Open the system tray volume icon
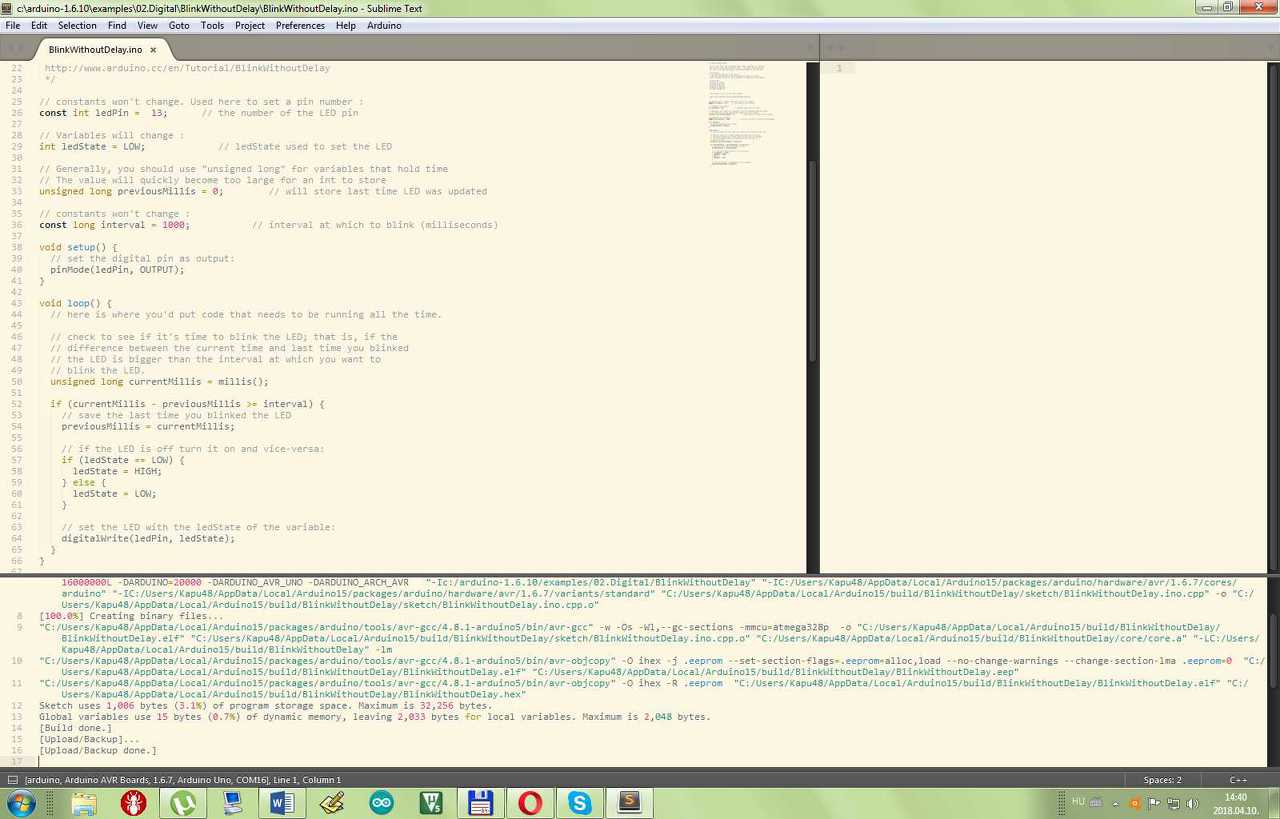This screenshot has width=1280, height=819. 1192,803
